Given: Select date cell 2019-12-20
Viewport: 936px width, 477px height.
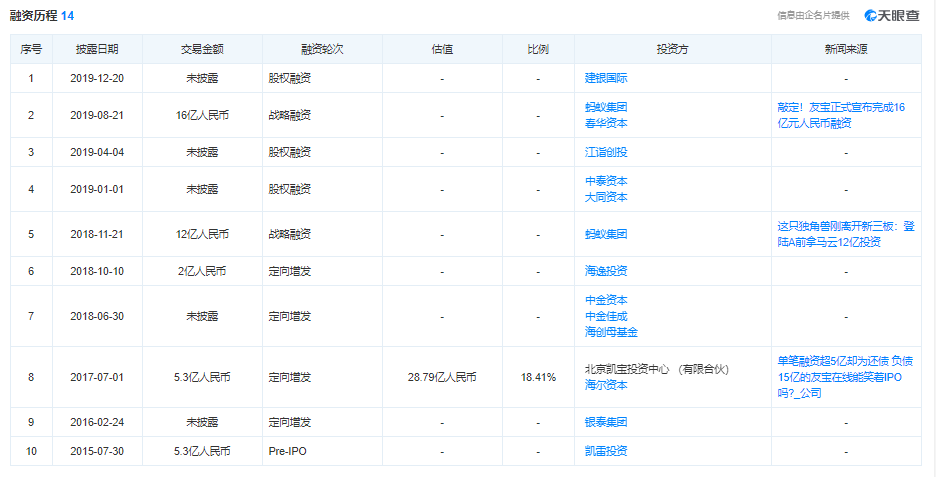Looking at the screenshot, I should pyautogui.click(x=97, y=78).
